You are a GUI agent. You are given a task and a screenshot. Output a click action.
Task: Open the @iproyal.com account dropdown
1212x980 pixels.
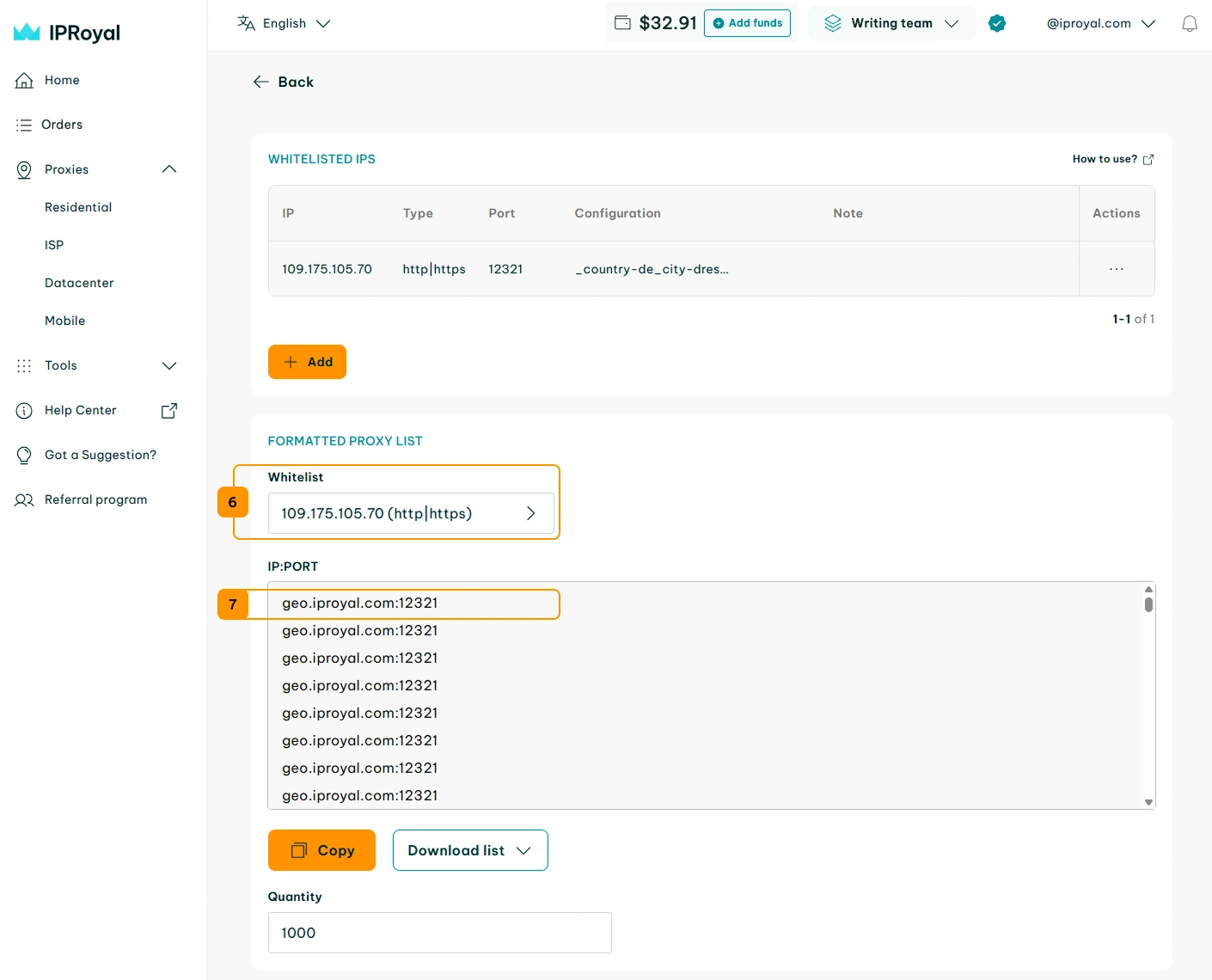1101,23
